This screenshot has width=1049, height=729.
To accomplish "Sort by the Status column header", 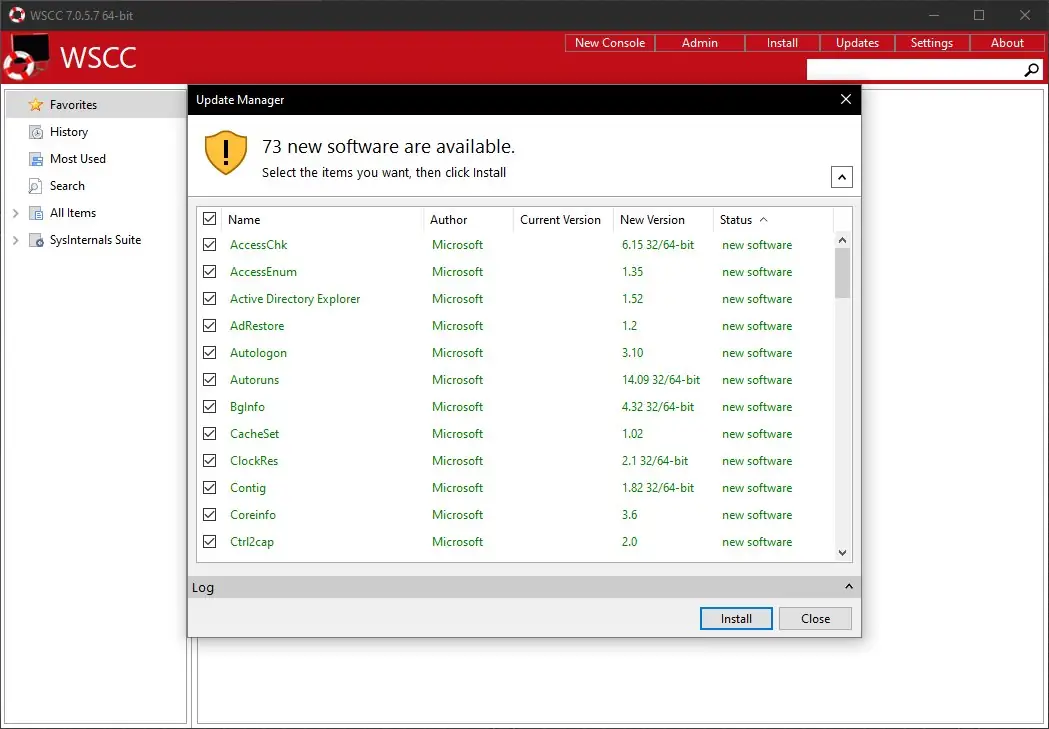I will [773, 219].
